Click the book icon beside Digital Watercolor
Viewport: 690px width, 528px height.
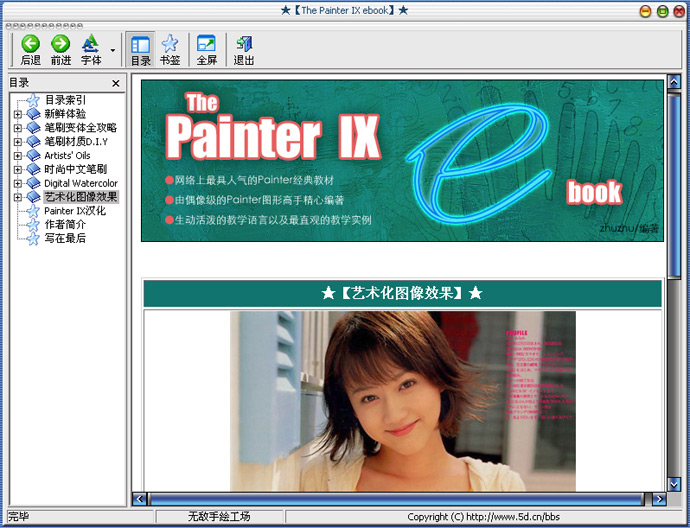pyautogui.click(x=33, y=183)
